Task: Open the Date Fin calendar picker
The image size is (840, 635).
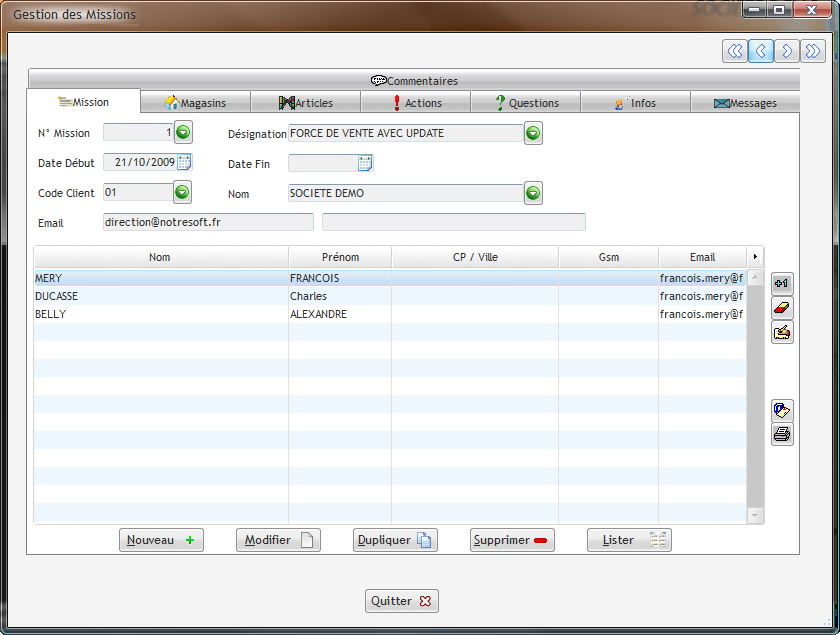Action: click(x=365, y=163)
